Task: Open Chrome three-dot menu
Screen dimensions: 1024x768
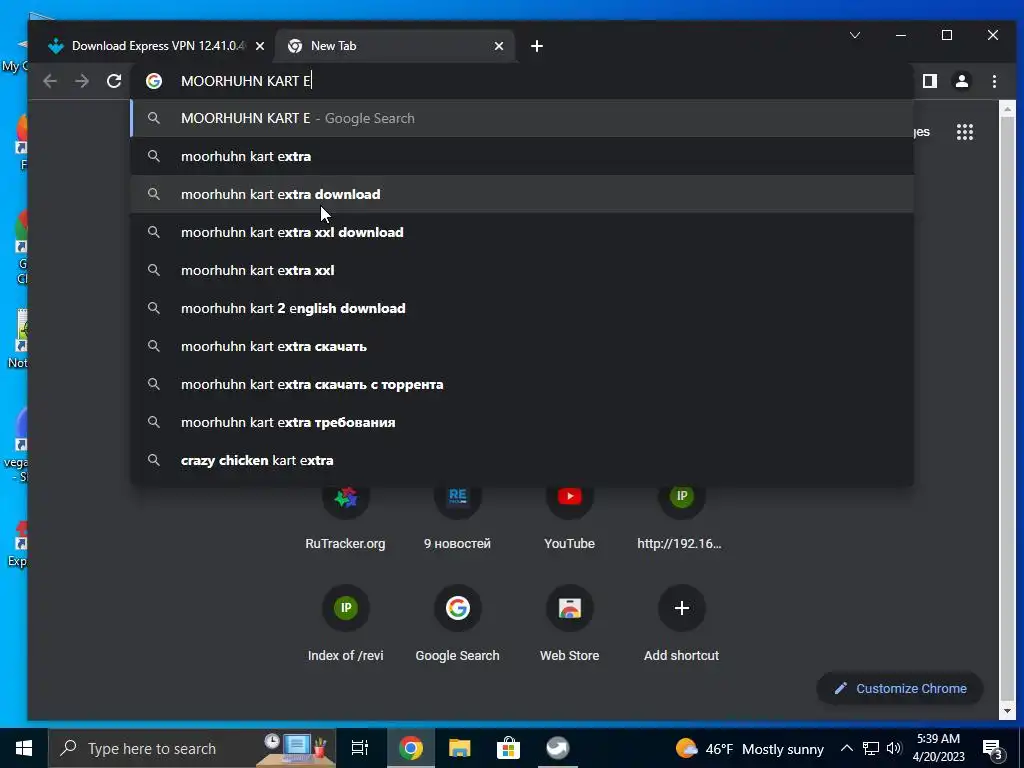Action: pyautogui.click(x=994, y=81)
